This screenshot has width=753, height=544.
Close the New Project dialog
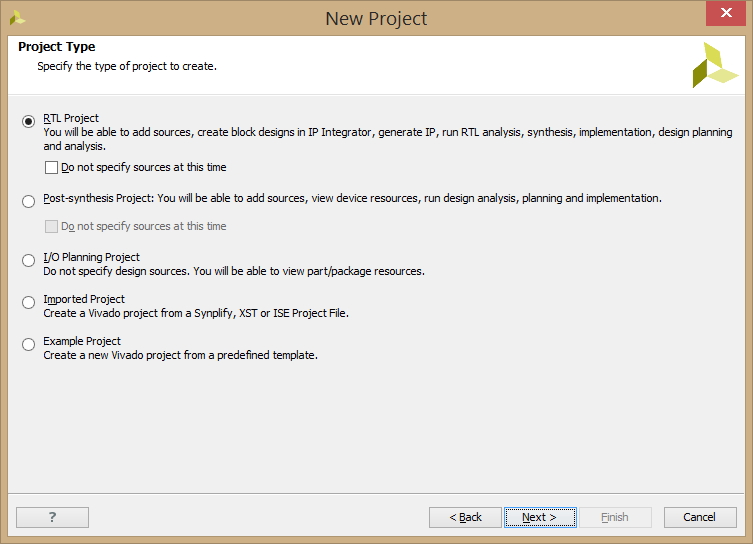point(726,13)
